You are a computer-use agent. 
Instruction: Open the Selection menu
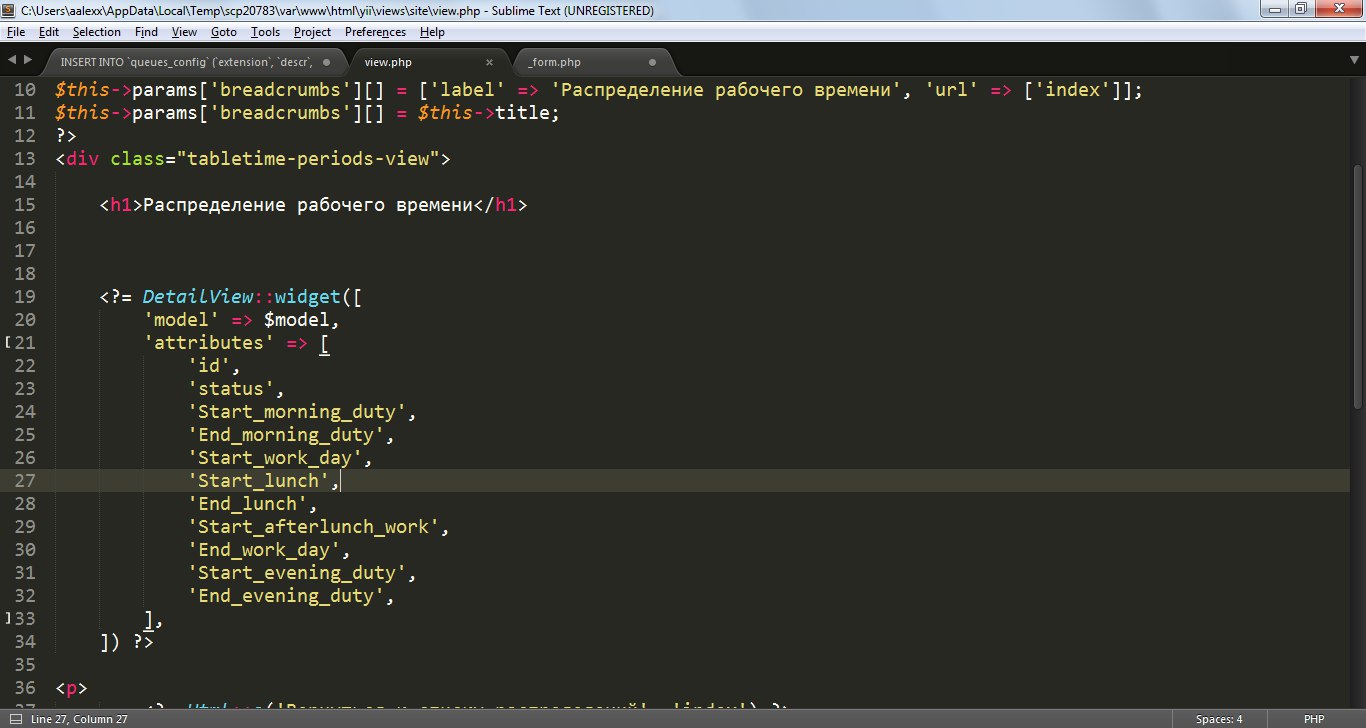97,32
